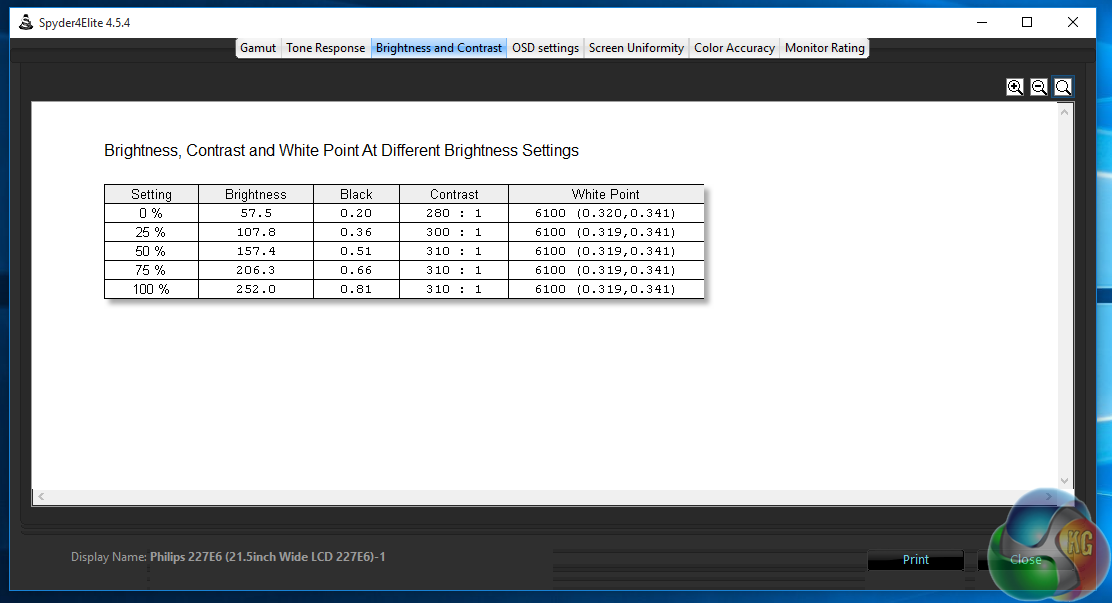Click the report heading about Brightness Settings
Viewport: 1112px width, 603px height.
click(x=341, y=150)
